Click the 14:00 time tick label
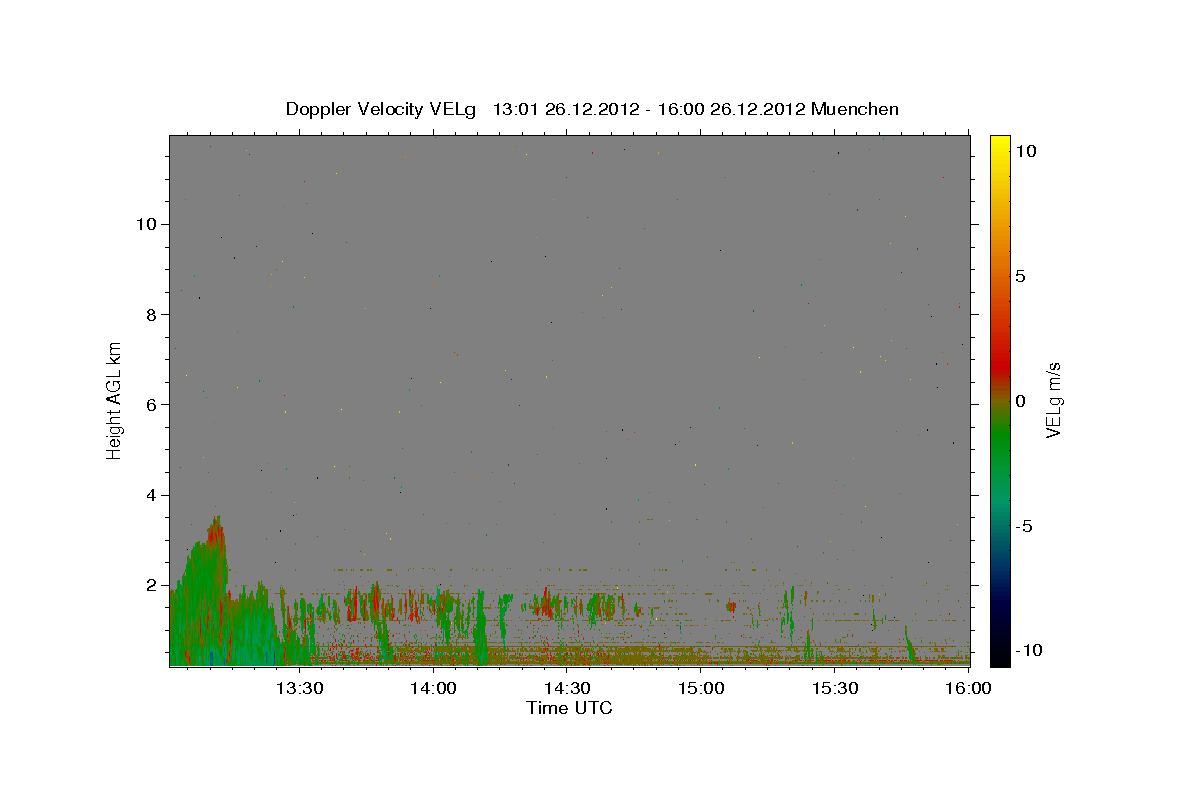1200x800 pixels. 434,688
